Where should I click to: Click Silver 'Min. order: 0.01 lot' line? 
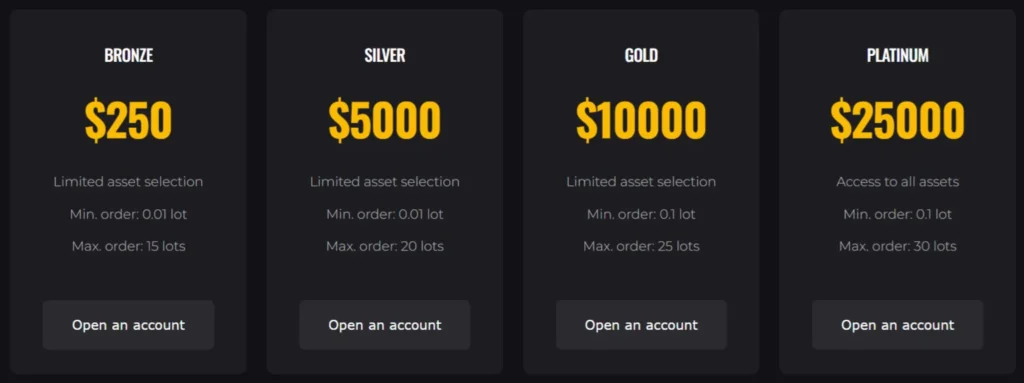[385, 214]
